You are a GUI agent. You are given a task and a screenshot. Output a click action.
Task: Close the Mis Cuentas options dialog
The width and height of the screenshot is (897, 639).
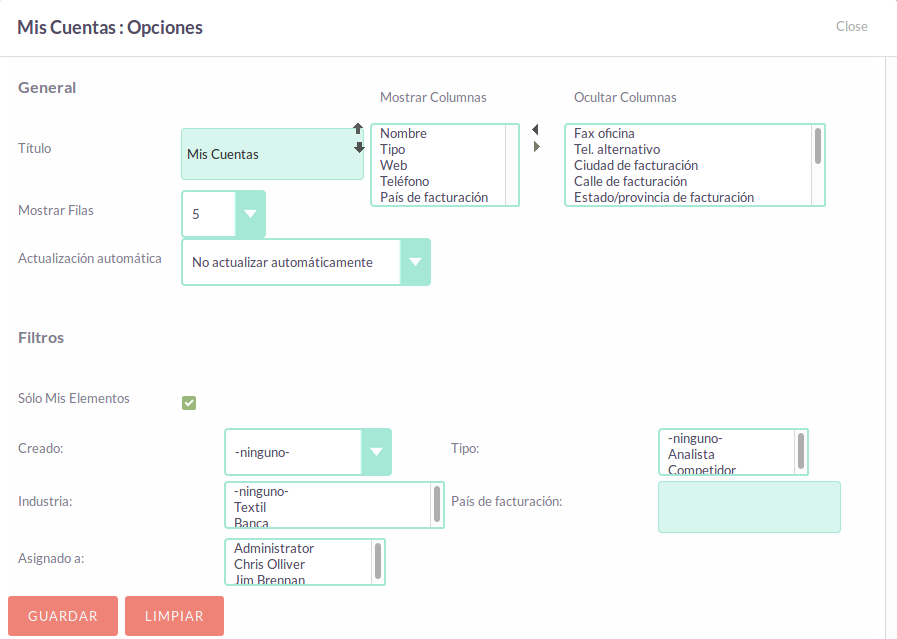tap(851, 27)
